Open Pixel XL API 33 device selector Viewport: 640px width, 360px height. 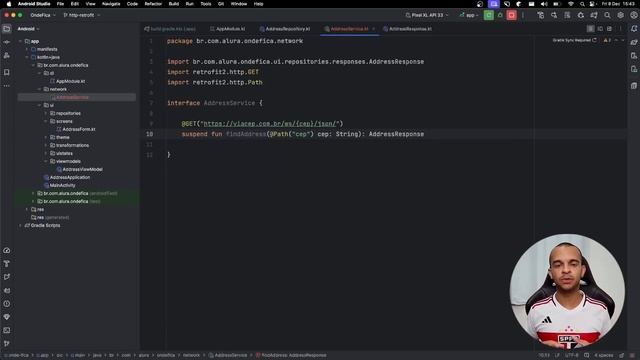(427, 15)
